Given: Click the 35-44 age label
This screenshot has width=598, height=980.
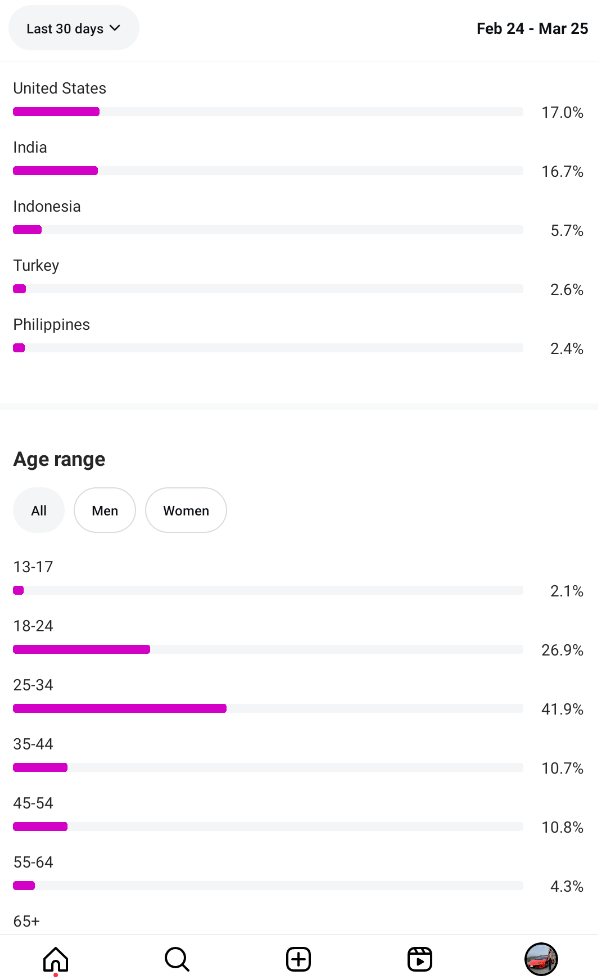Looking at the screenshot, I should [x=33, y=744].
